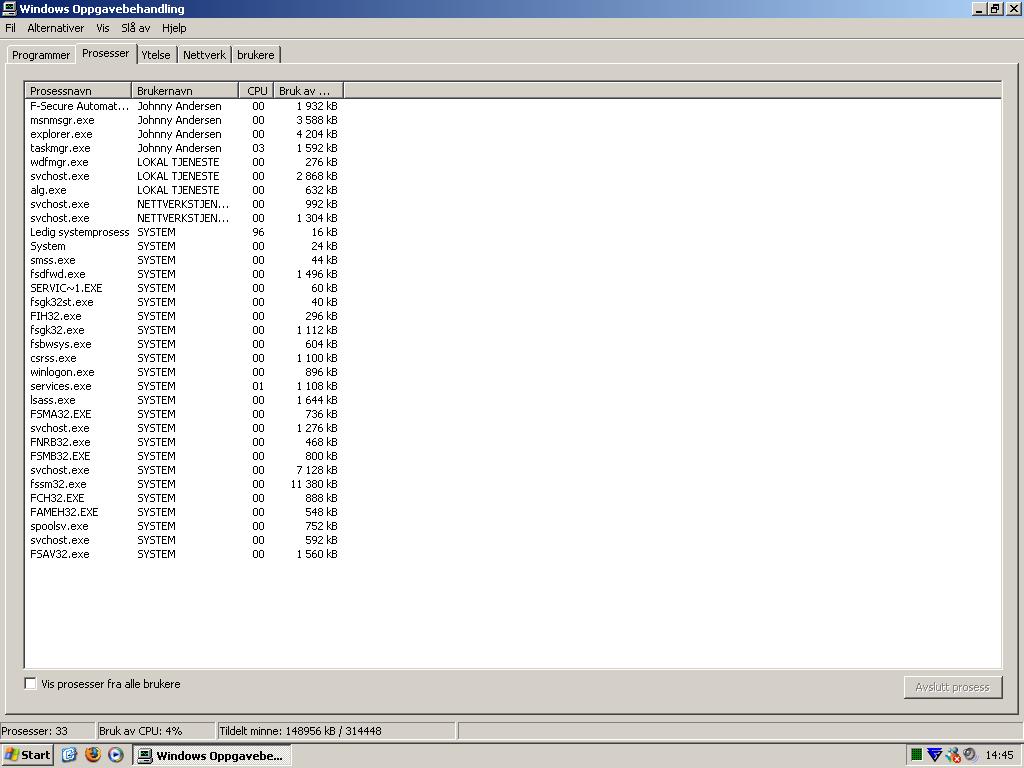1024x768 pixels.
Task: Select the FIH32.exe process
Action: pyautogui.click(x=184, y=316)
